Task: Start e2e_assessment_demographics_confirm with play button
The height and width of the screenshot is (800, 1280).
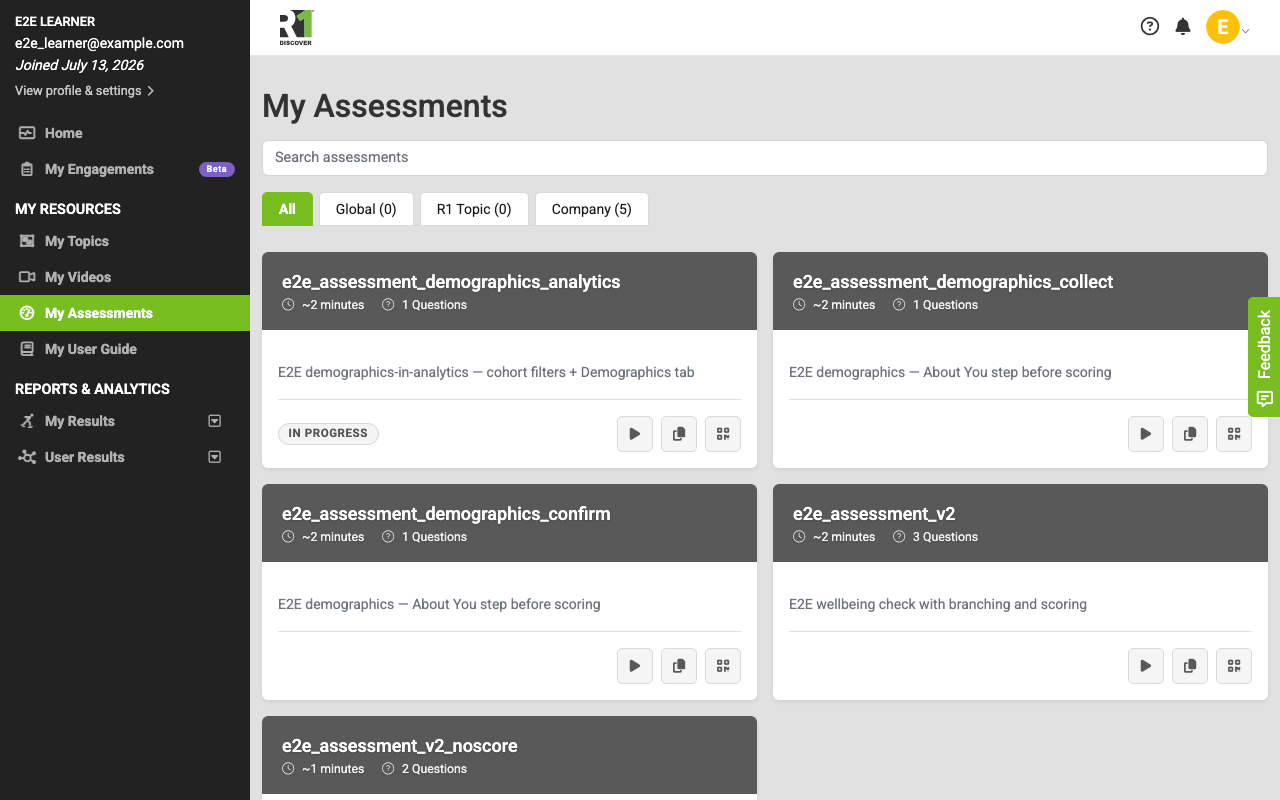Action: tap(635, 666)
